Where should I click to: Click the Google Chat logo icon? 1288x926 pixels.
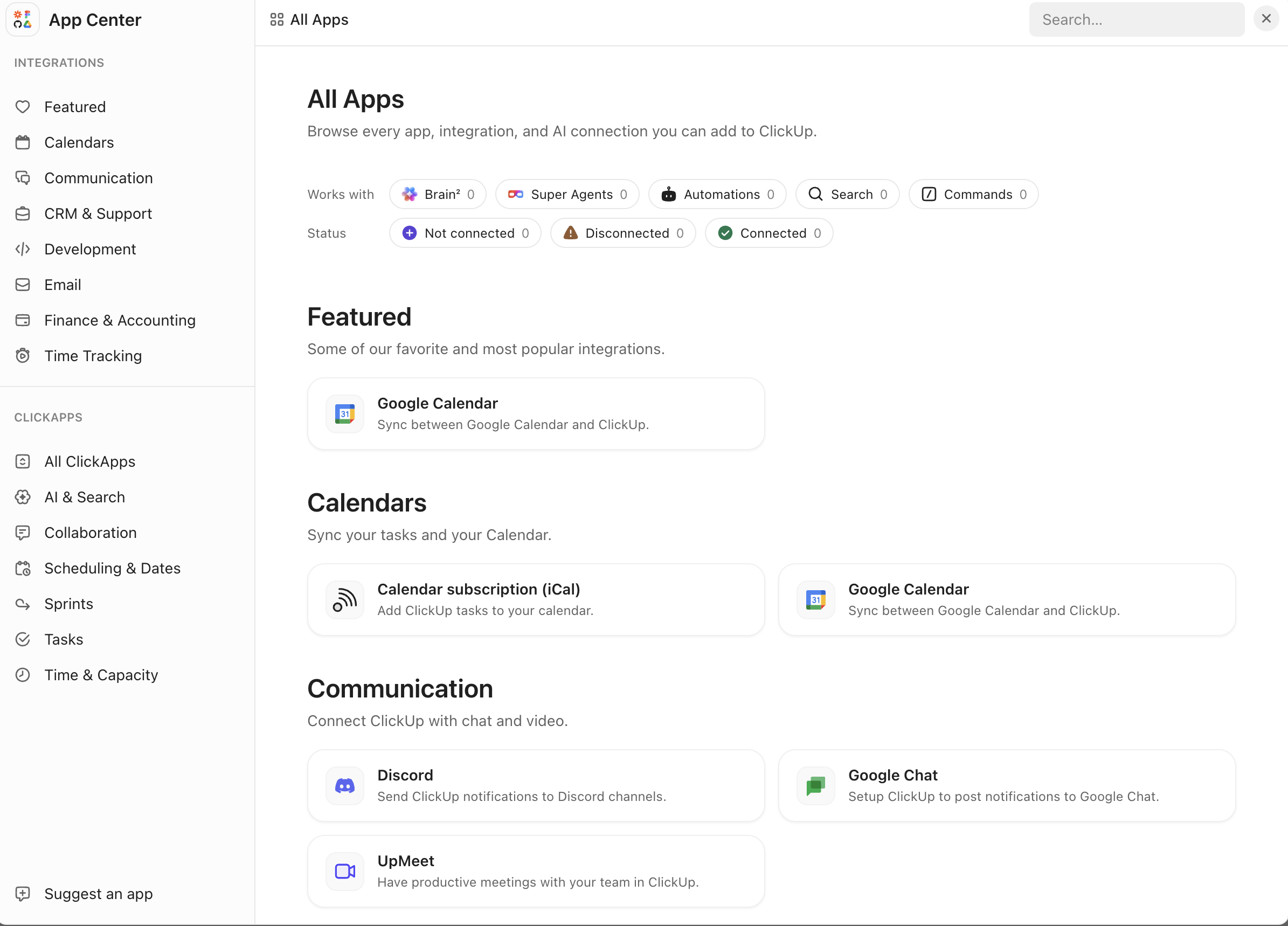click(x=815, y=786)
